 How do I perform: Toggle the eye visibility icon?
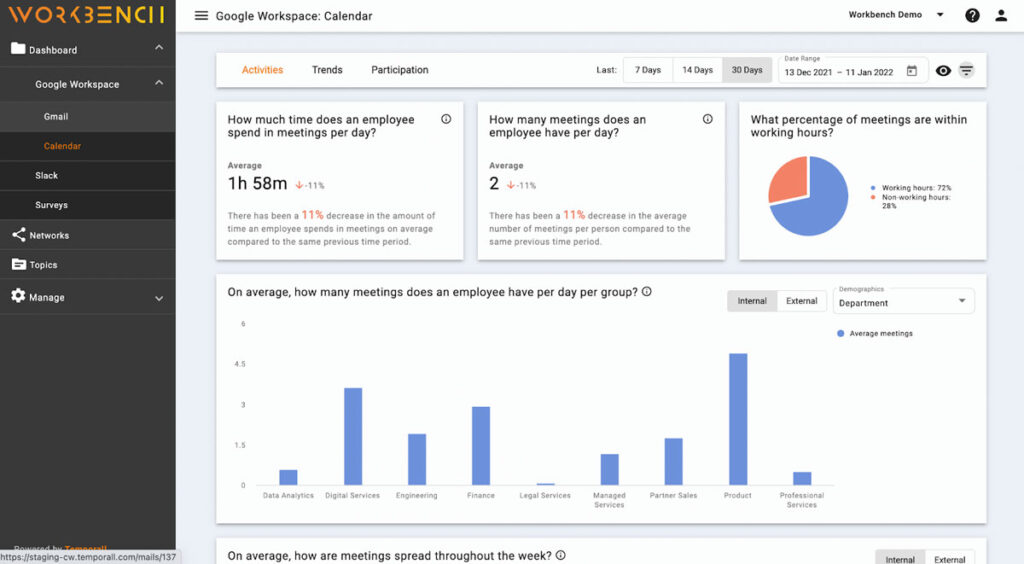[943, 70]
